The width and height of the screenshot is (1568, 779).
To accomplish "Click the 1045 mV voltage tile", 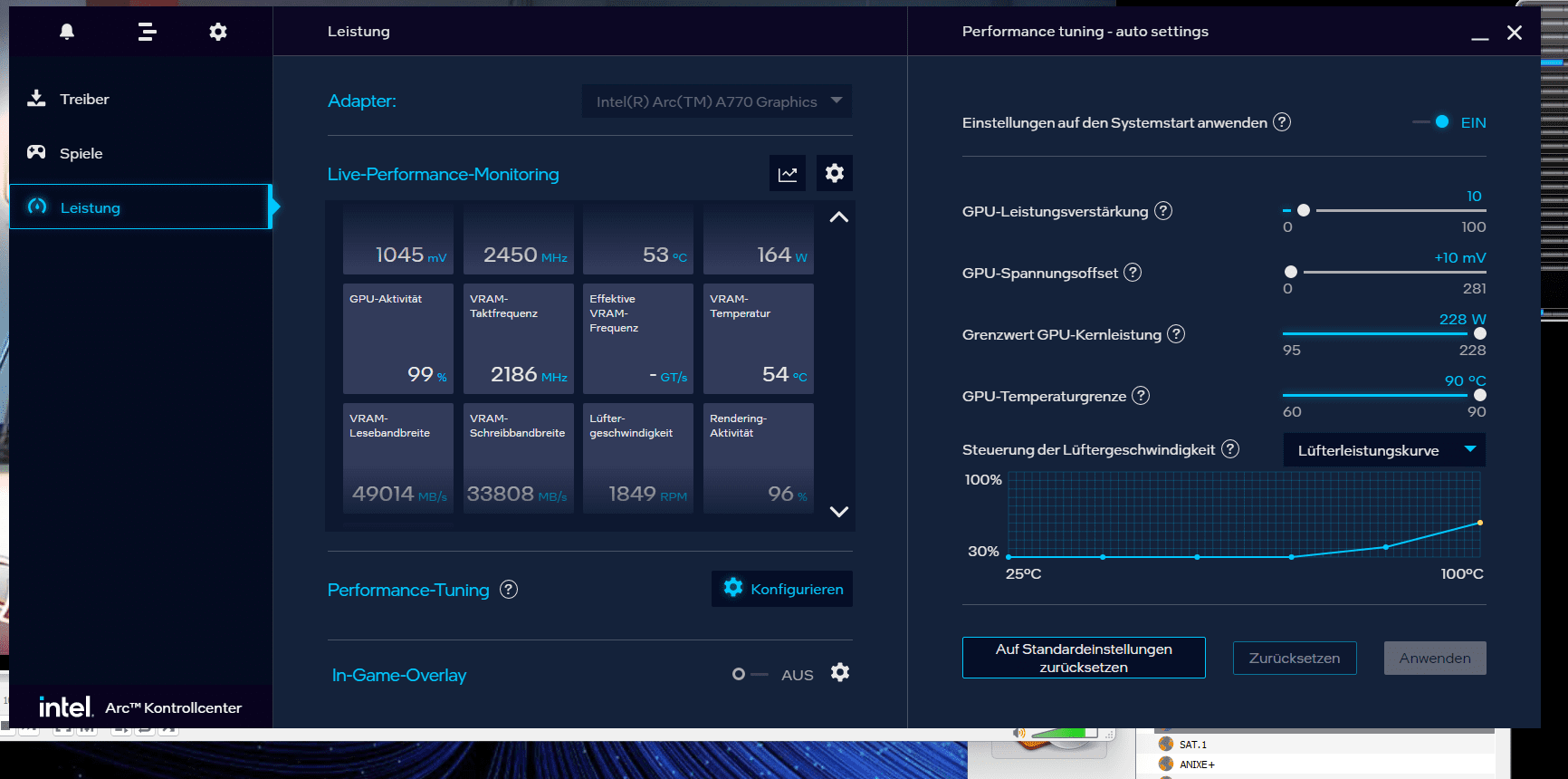I will click(398, 239).
